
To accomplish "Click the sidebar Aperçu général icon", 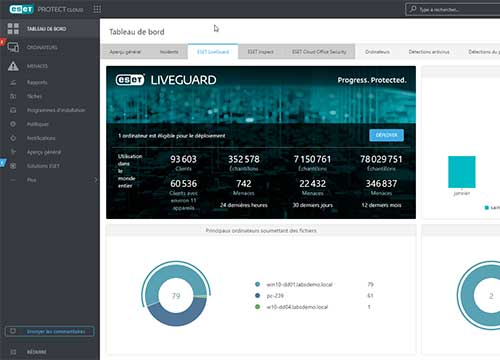I will click(x=13, y=152).
